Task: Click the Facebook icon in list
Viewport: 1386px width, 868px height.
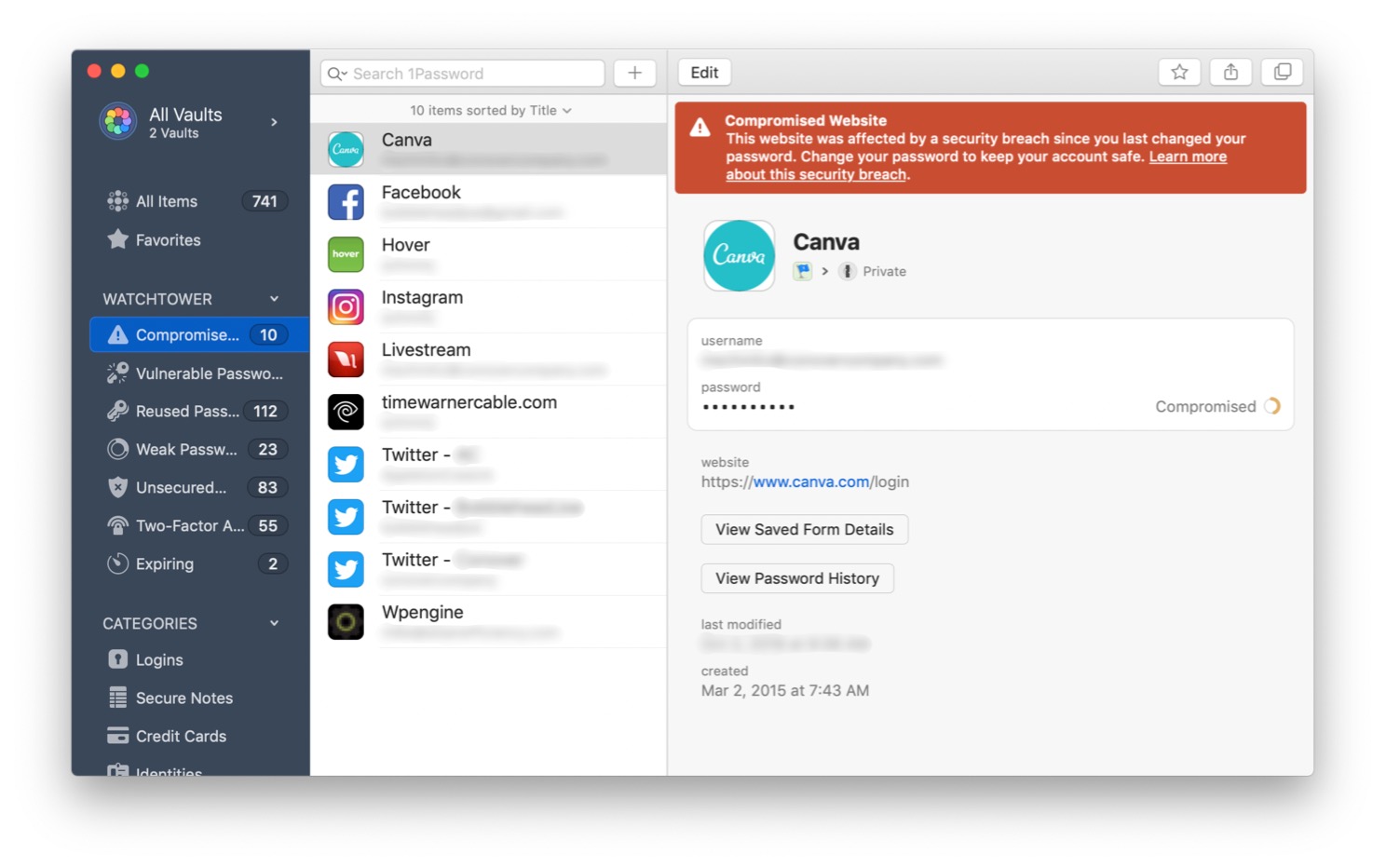Action: click(x=346, y=201)
